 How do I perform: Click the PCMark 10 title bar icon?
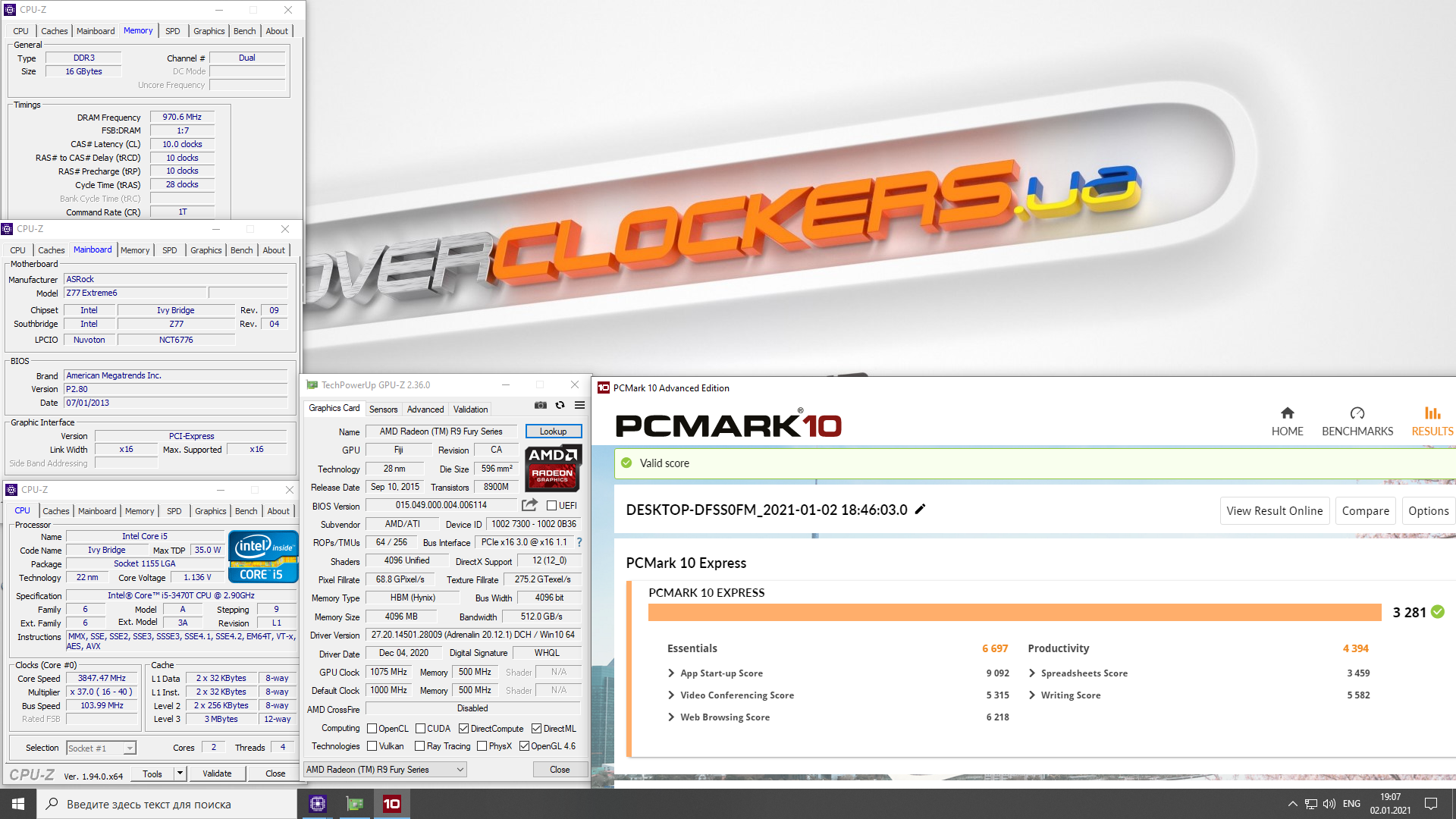[604, 388]
